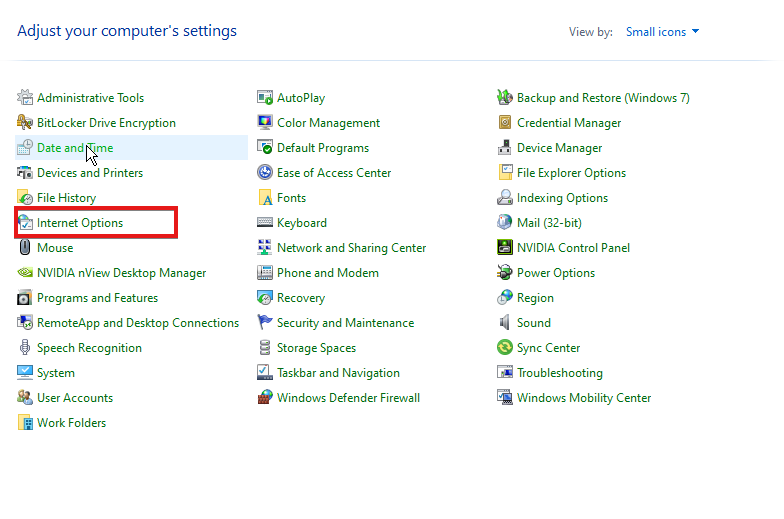Click the BitLocker Drive Encryption icon
Image resolution: width=784 pixels, height=519 pixels.
[24, 122]
